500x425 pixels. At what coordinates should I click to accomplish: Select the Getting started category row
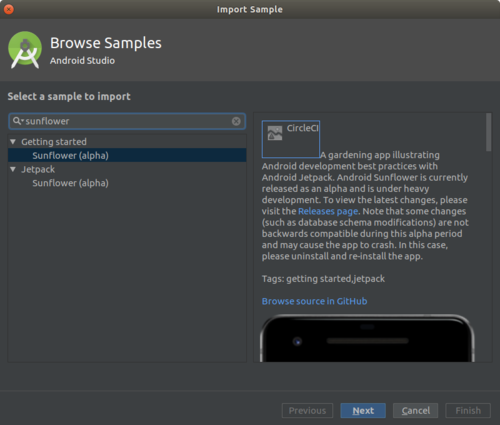pyautogui.click(x=127, y=142)
